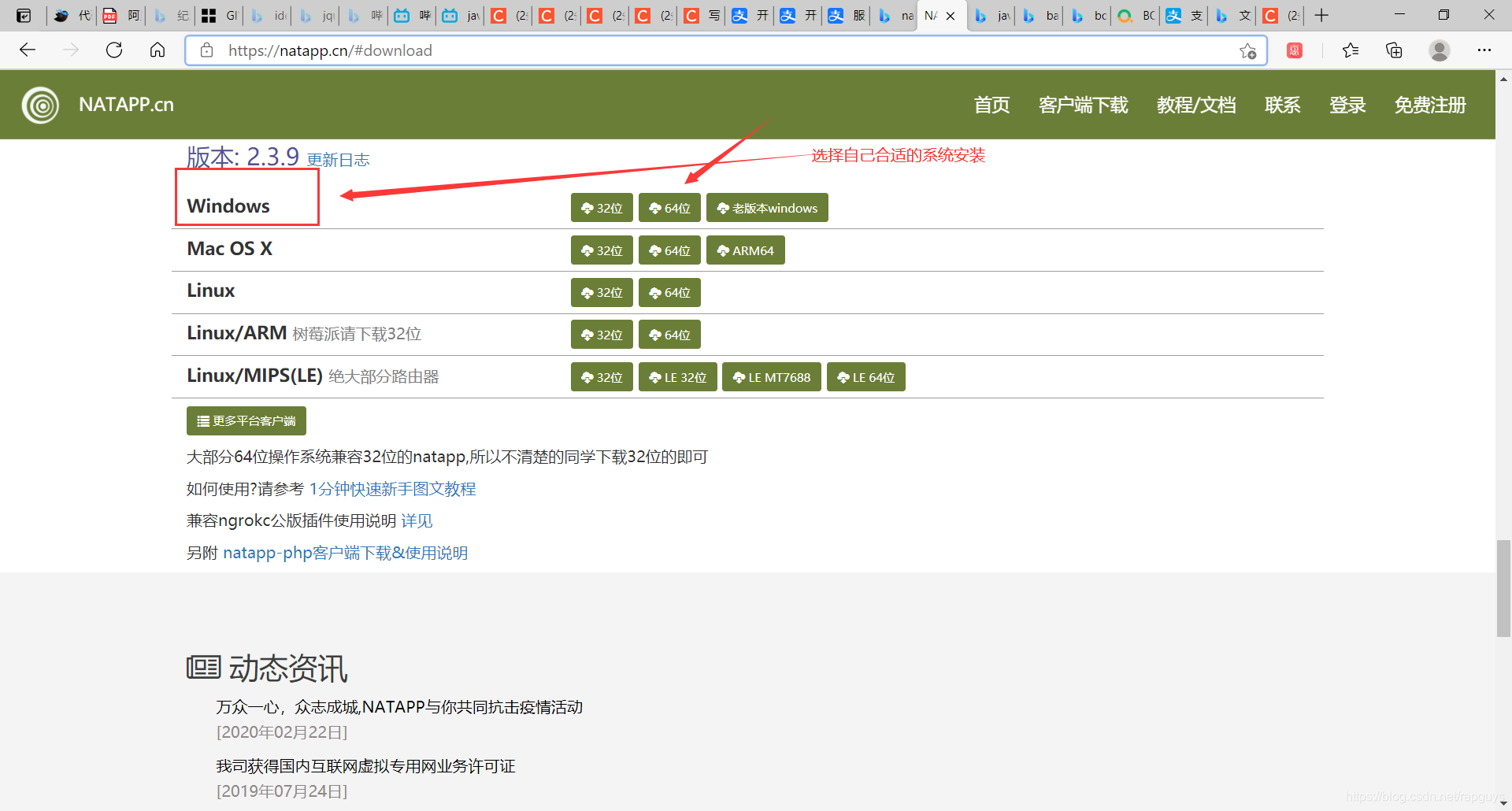Viewport: 1512px width, 811px height.
Task: Open the 登录 navigation item
Action: pyautogui.click(x=1347, y=105)
